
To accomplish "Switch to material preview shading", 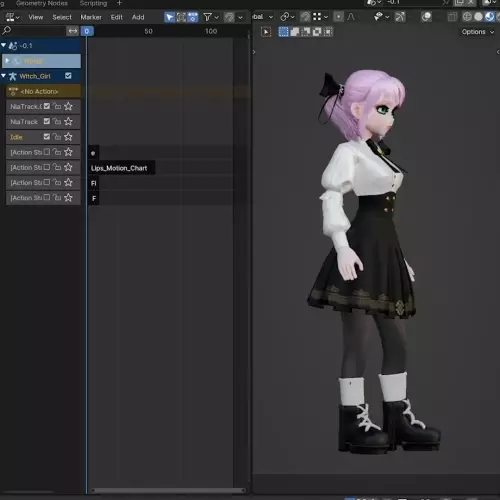I will (489, 17).
